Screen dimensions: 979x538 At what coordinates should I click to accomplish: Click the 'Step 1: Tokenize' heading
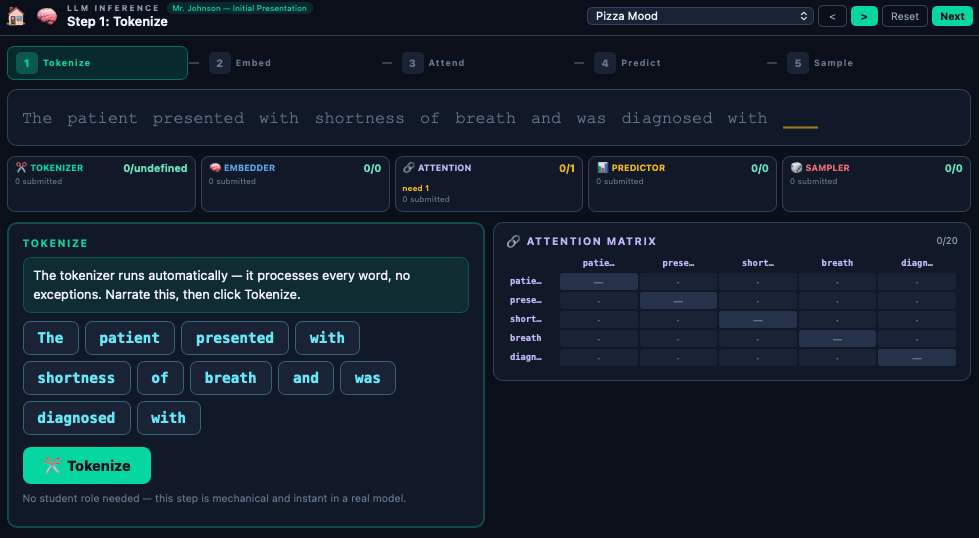click(117, 21)
